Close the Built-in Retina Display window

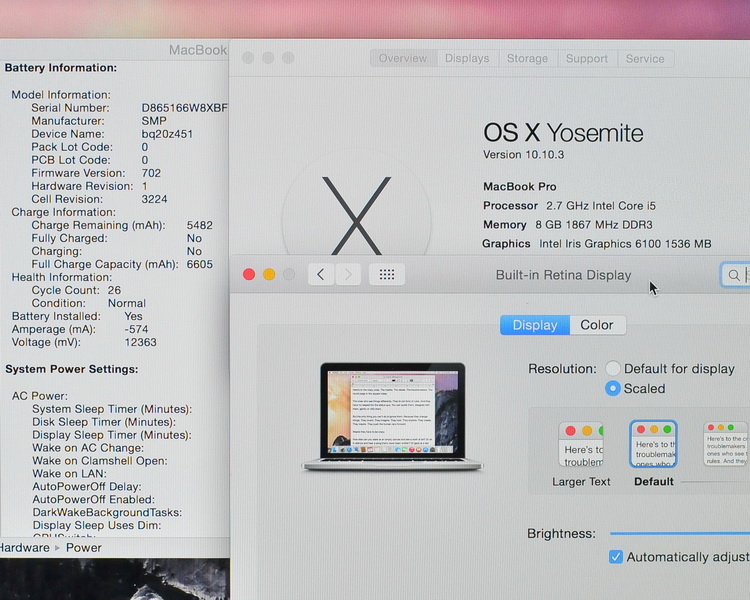(249, 274)
